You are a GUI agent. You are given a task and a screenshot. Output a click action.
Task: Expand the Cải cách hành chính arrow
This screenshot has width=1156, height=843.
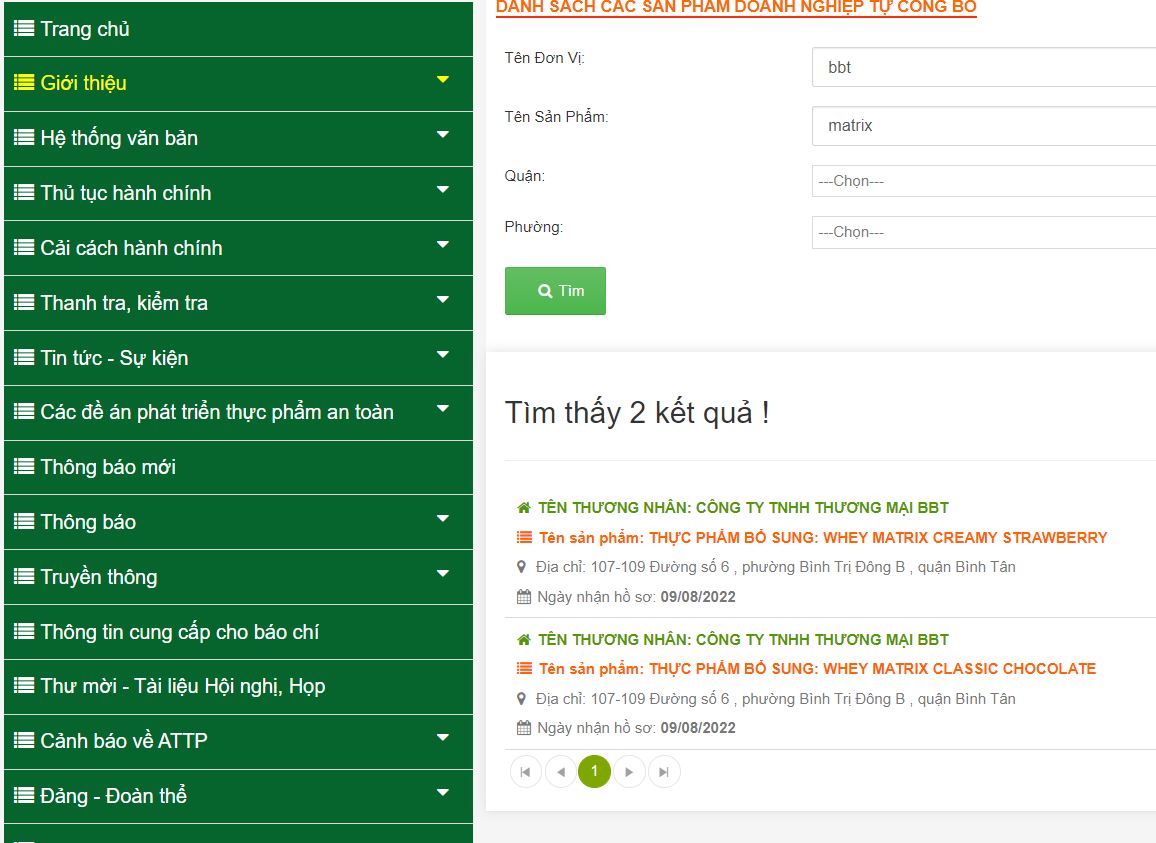[442, 245]
